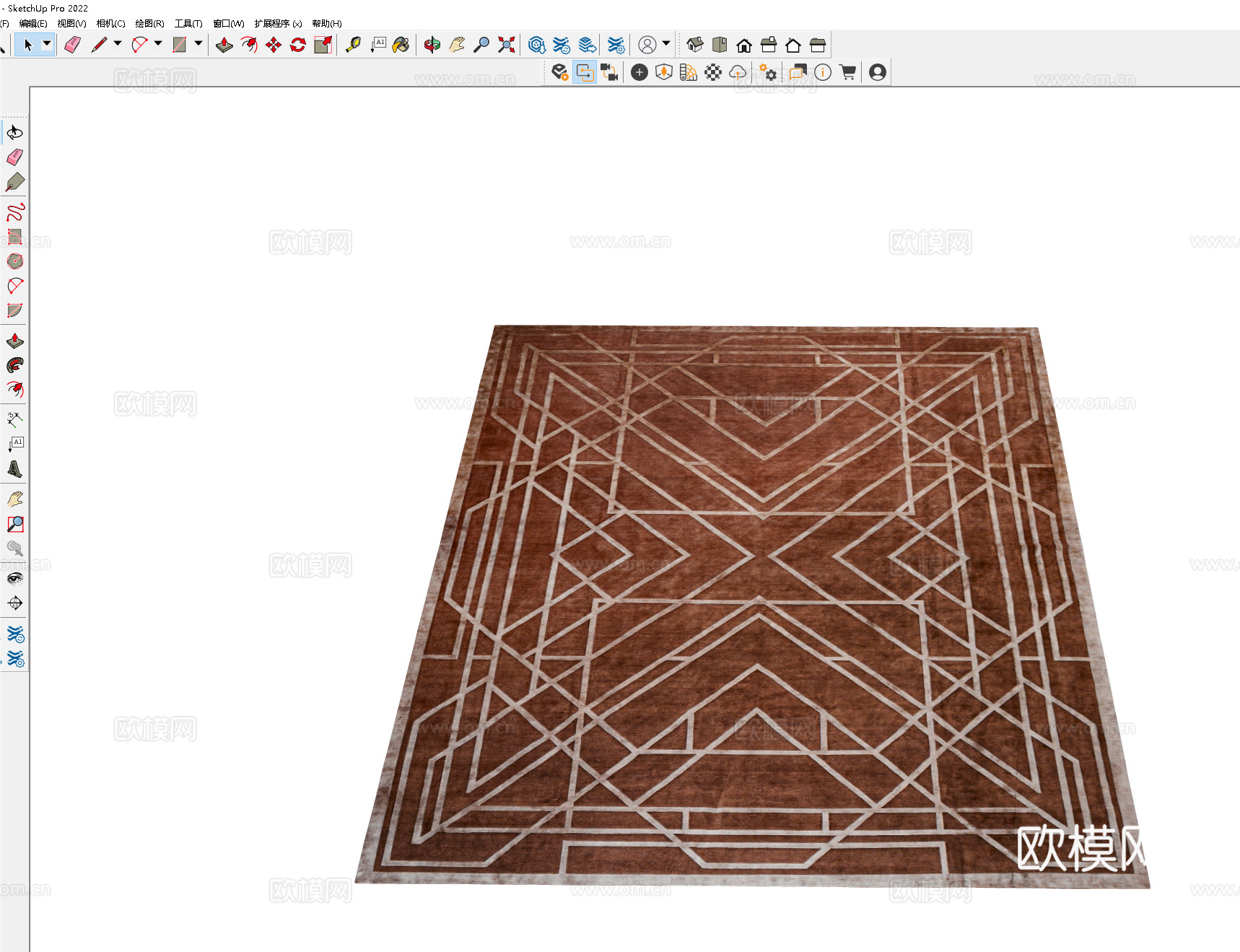The height and width of the screenshot is (952, 1240).
Task: Open the Enscape store cart
Action: tap(847, 72)
